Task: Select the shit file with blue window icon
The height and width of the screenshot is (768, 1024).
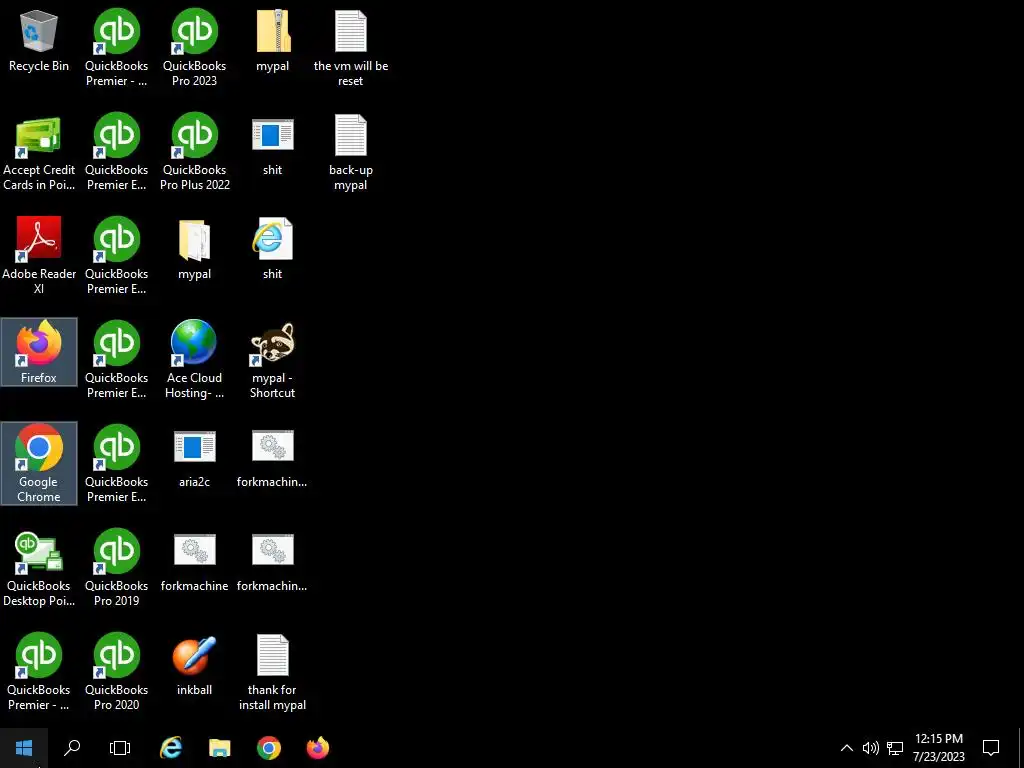Action: pyautogui.click(x=272, y=146)
